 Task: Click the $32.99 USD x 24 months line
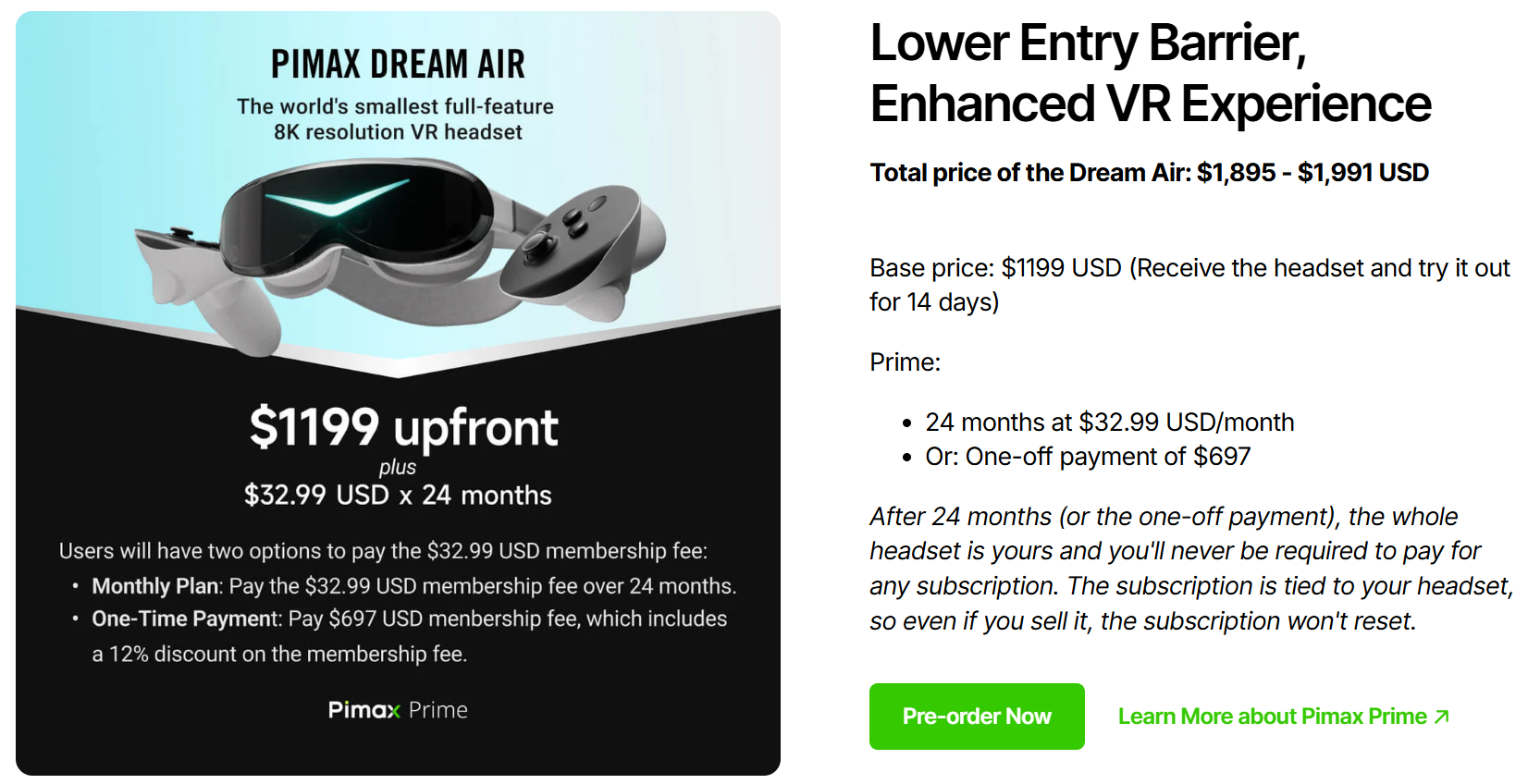coord(398,496)
